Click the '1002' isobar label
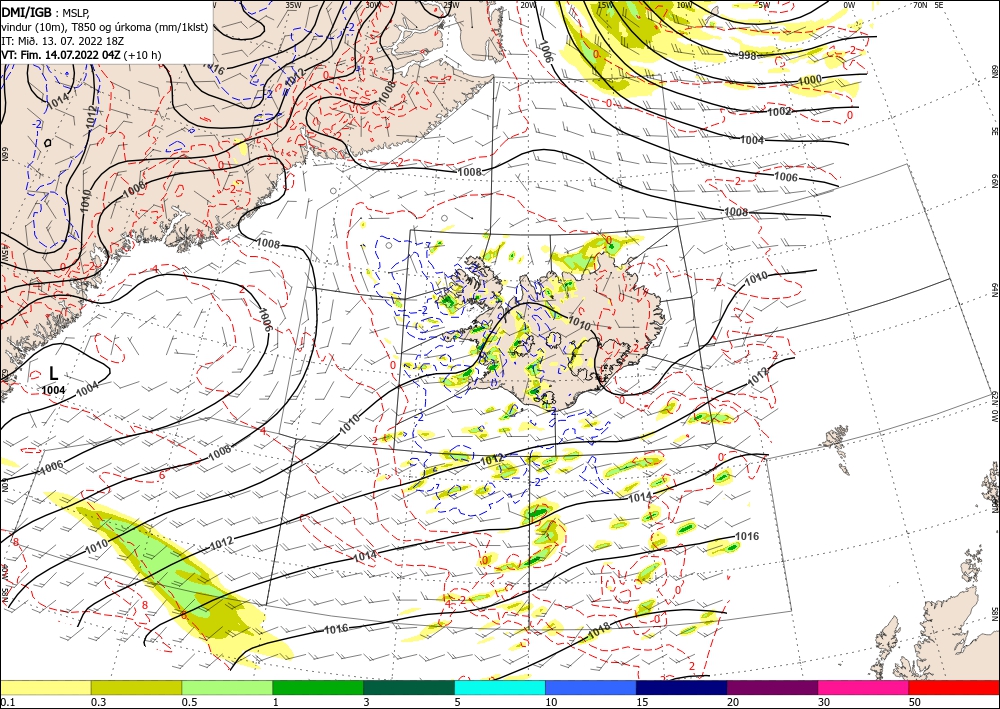 [779, 112]
